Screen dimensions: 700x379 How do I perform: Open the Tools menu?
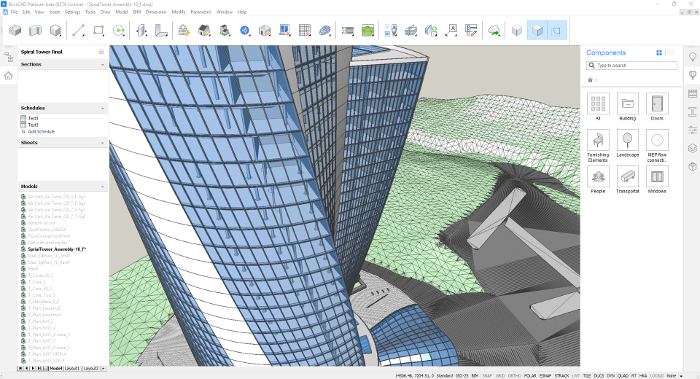(90, 12)
